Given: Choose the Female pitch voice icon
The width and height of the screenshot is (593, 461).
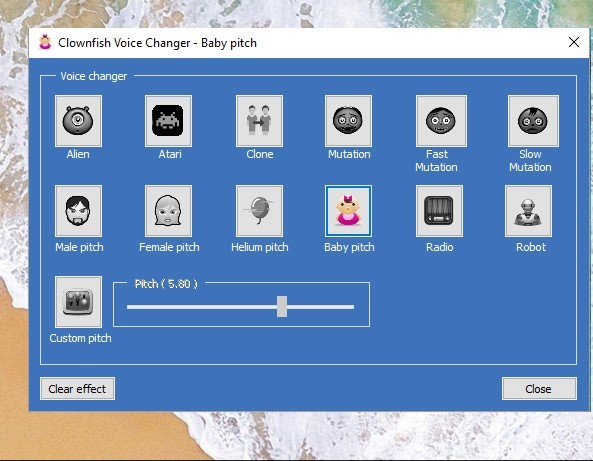Looking at the screenshot, I should [168, 211].
